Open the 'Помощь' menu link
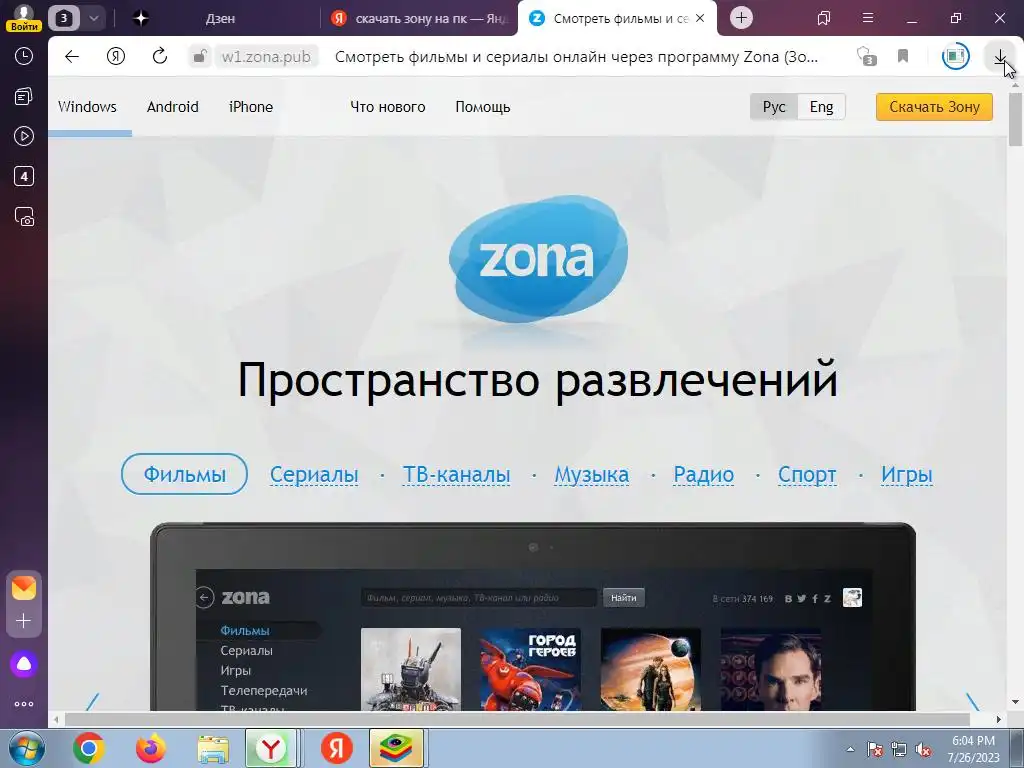This screenshot has width=1024, height=768. pos(483,107)
